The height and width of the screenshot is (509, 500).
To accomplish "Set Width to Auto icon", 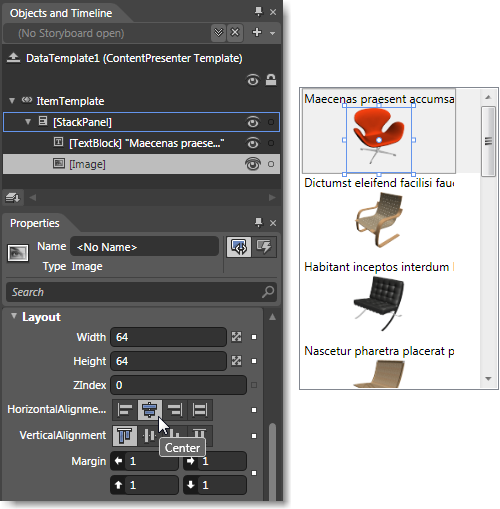I will (x=236, y=337).
